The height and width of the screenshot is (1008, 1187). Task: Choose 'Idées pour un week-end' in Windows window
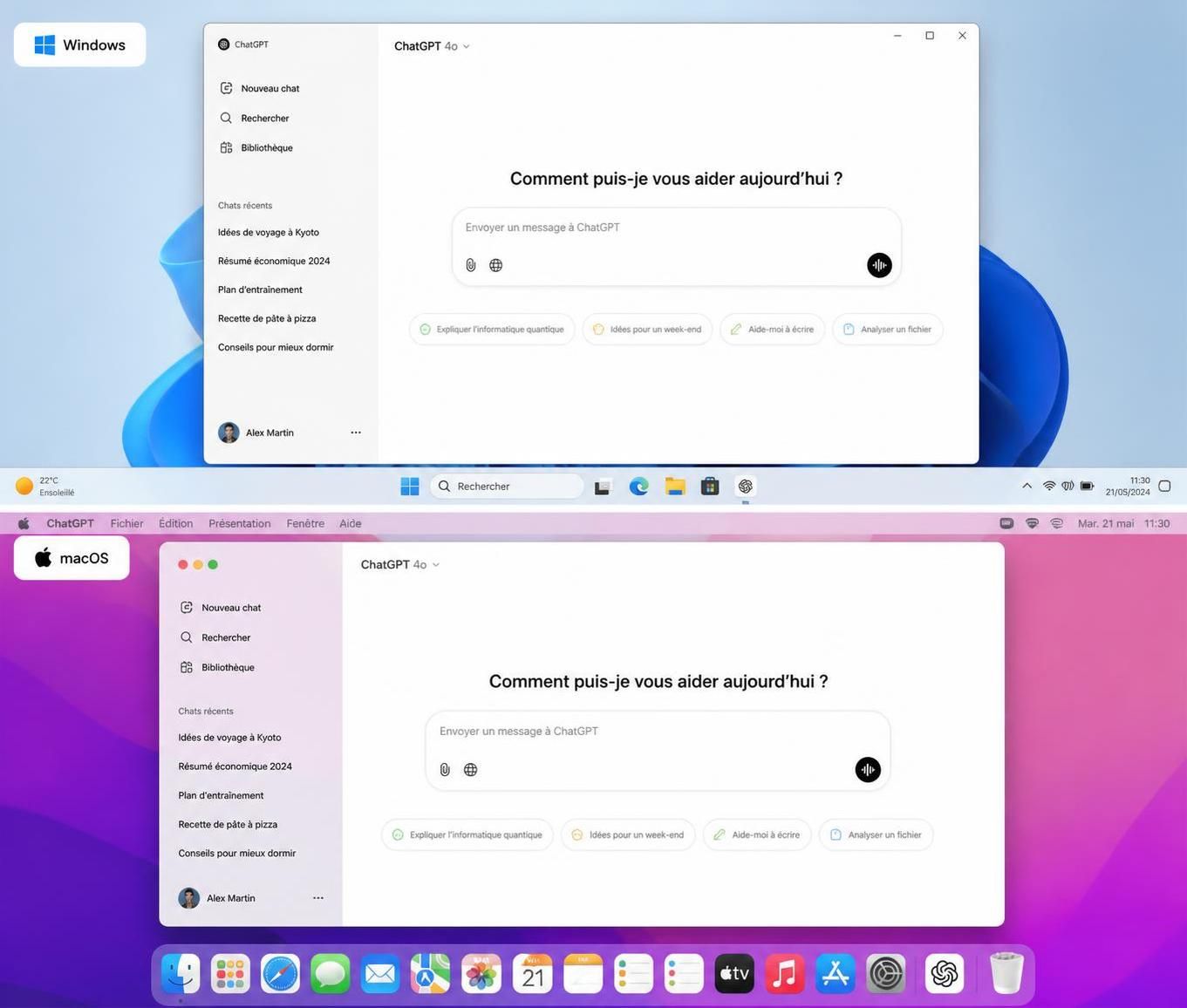(647, 330)
